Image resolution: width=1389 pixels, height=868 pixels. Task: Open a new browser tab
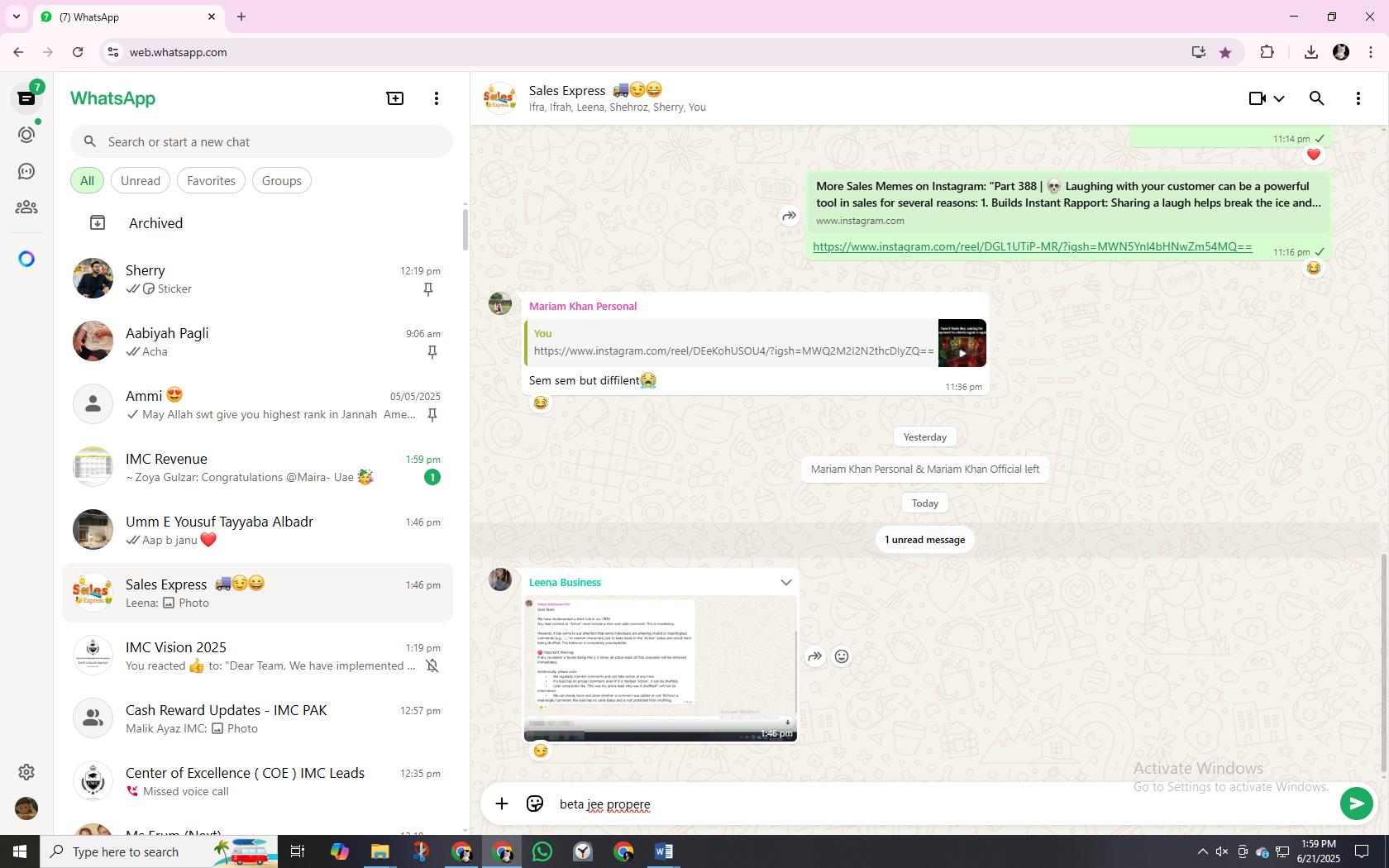[x=241, y=17]
